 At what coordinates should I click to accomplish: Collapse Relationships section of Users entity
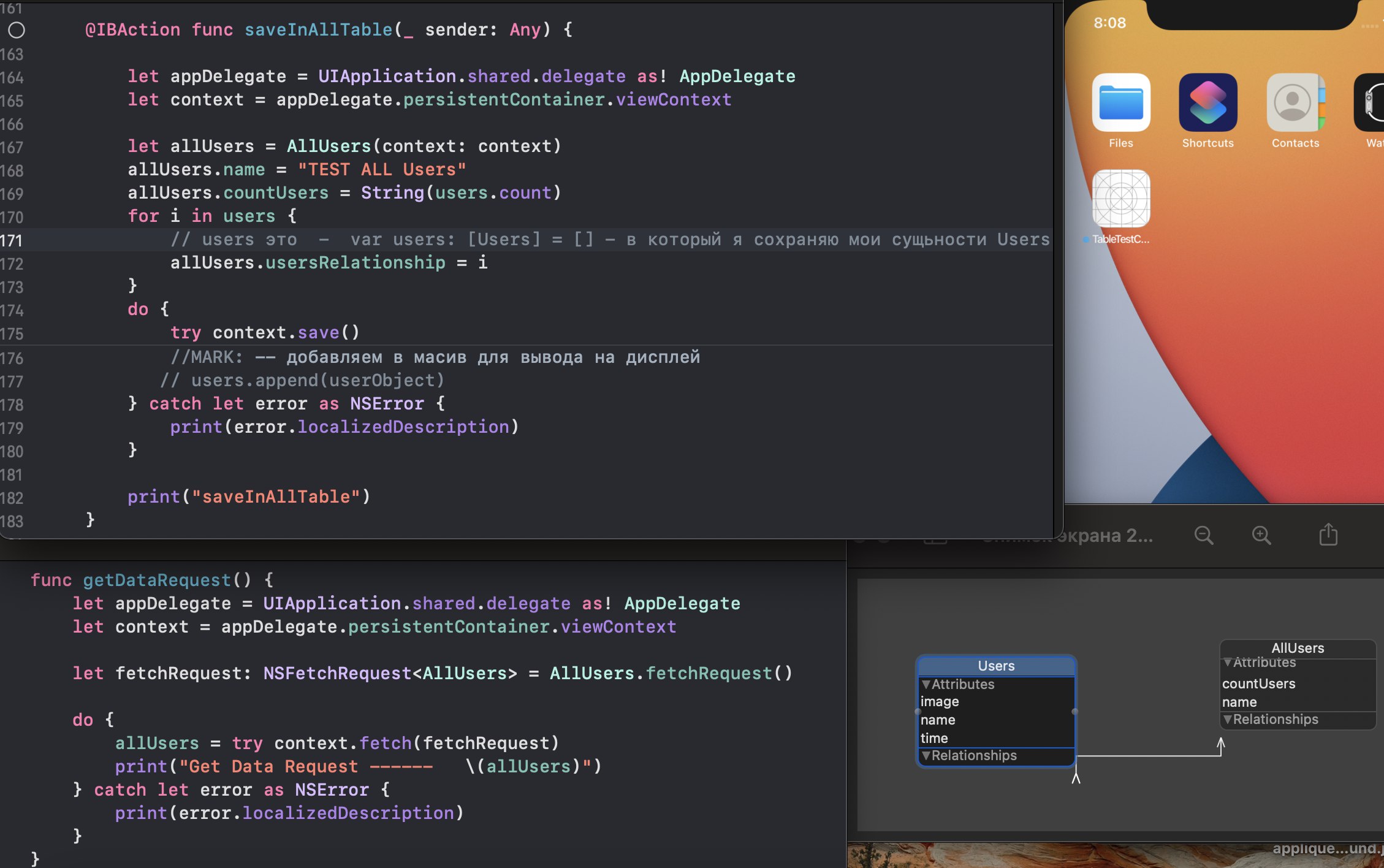pos(926,756)
